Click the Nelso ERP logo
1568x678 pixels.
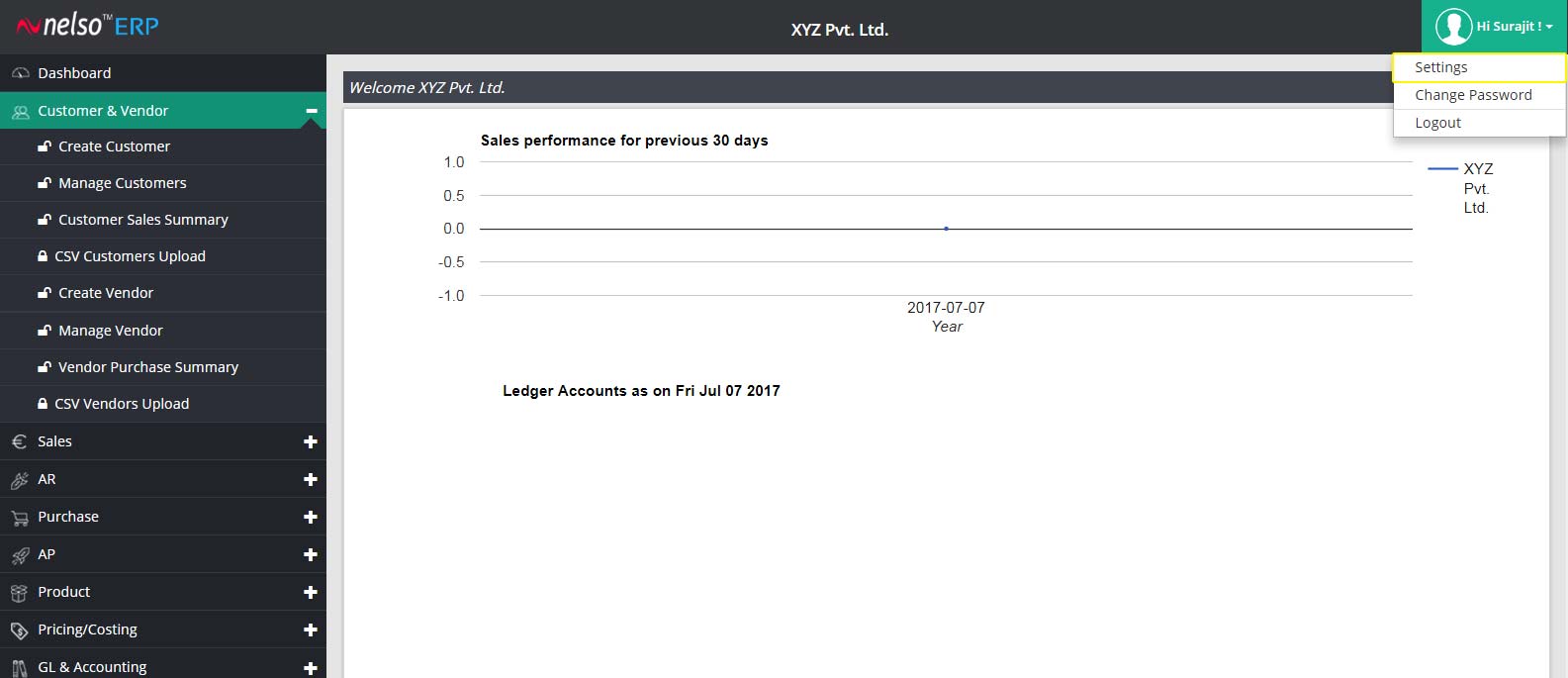pyautogui.click(x=87, y=25)
